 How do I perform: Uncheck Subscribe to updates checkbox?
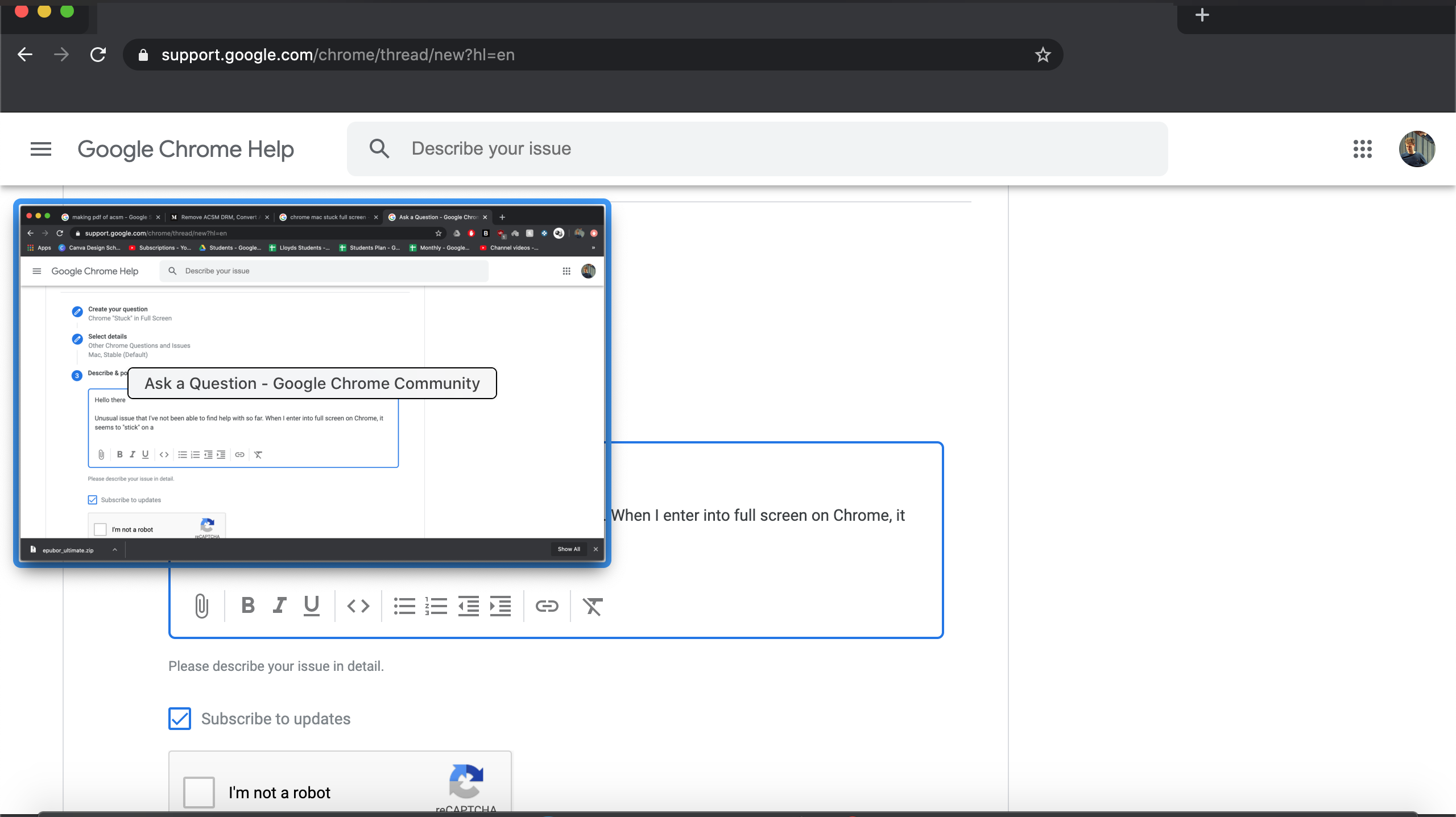click(180, 719)
